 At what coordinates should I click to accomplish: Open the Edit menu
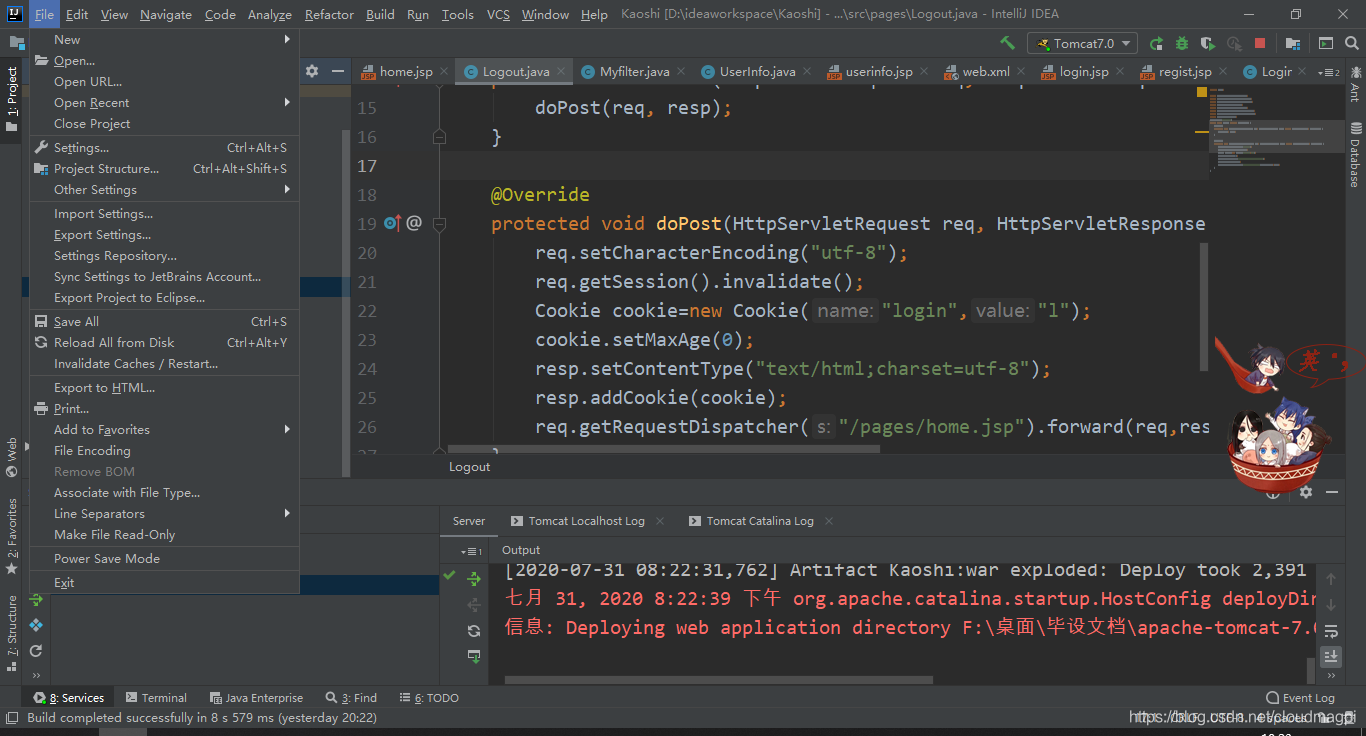[x=77, y=14]
